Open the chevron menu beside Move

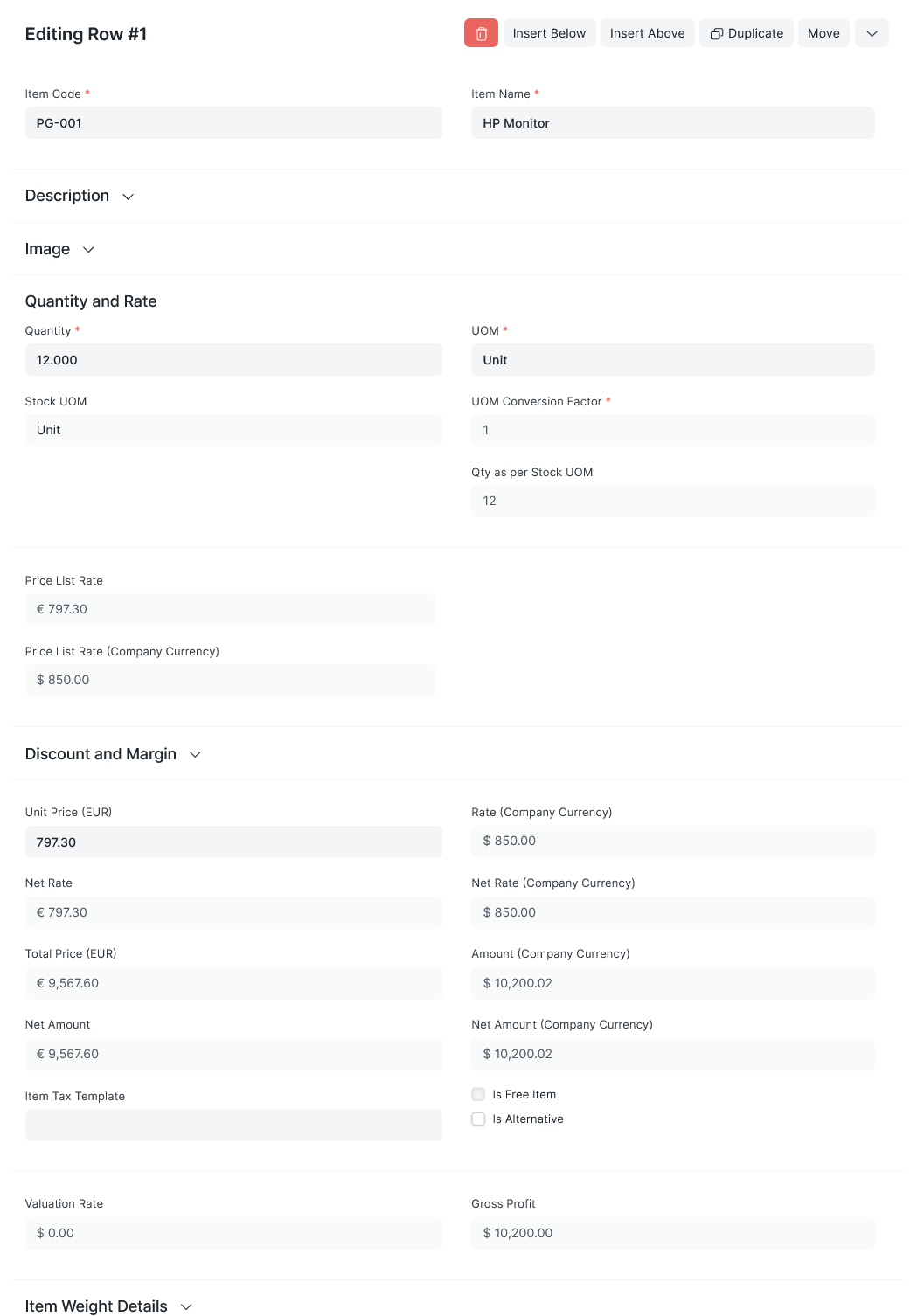click(872, 33)
